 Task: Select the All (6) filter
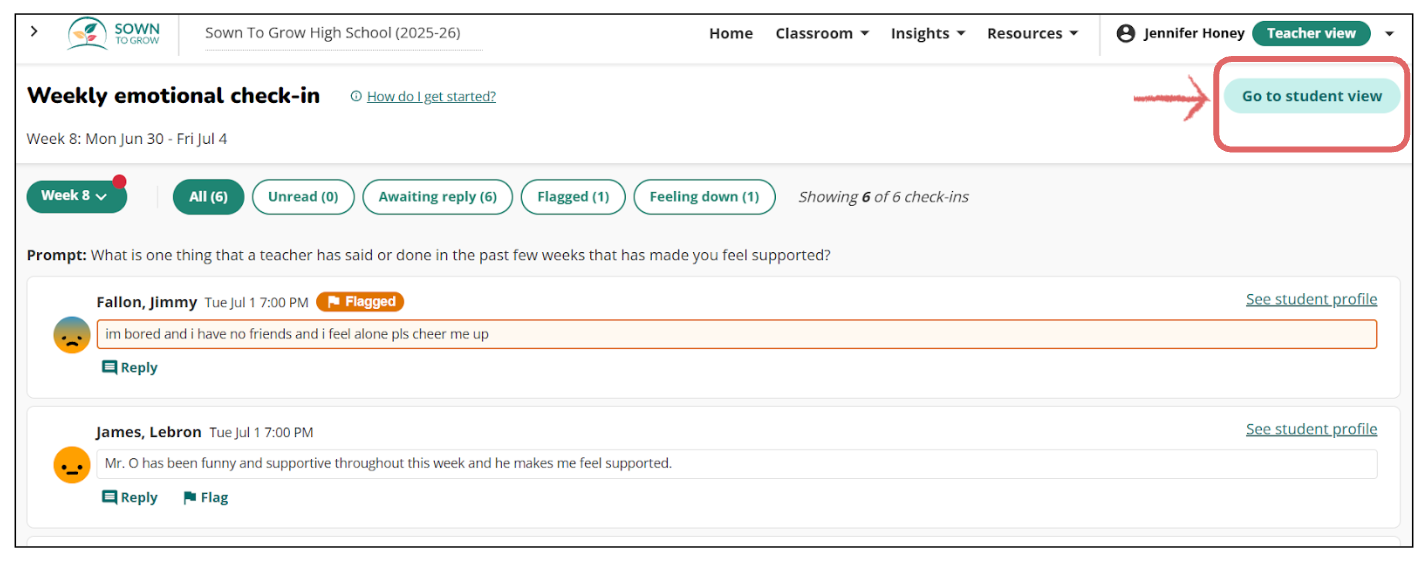tap(208, 197)
